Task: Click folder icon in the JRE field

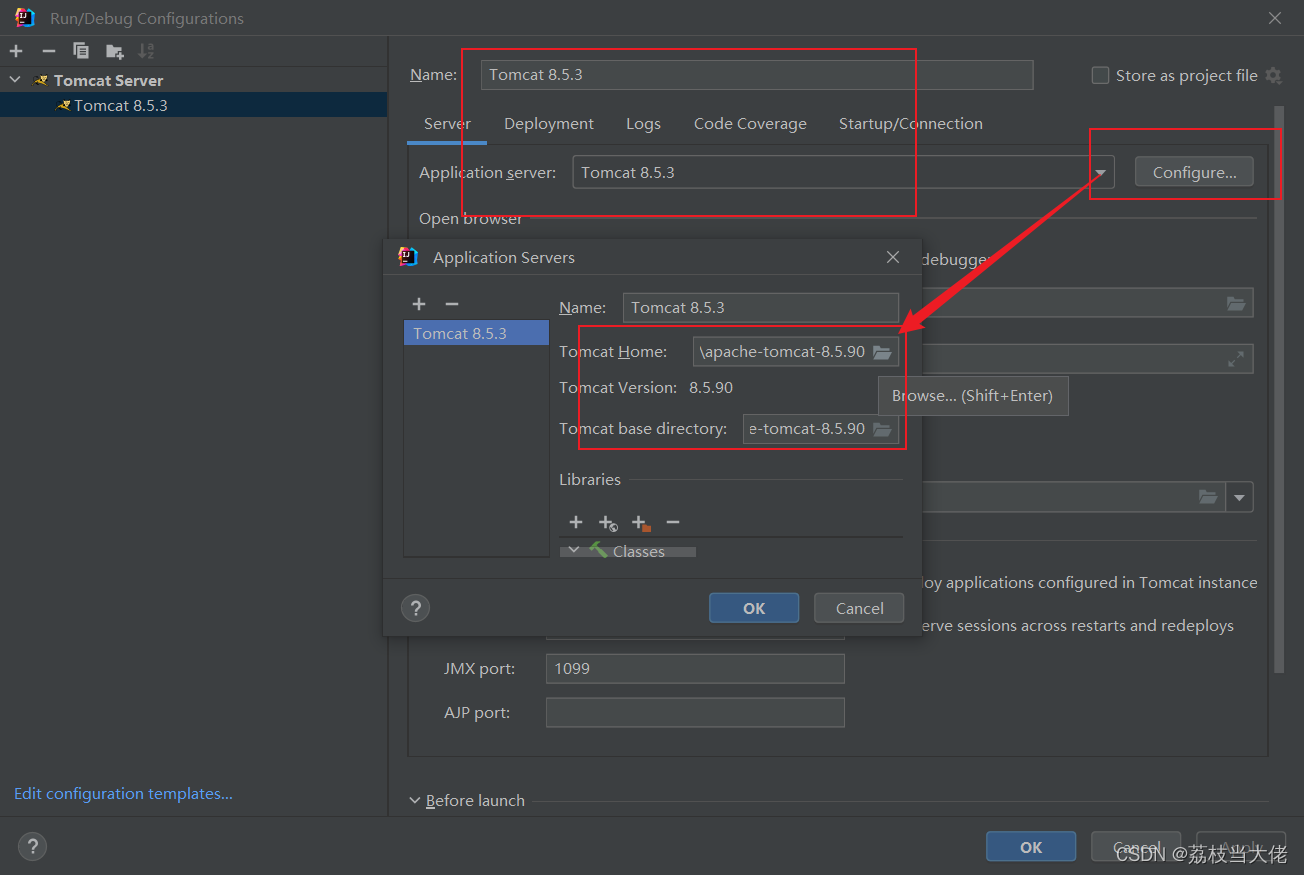Action: point(1208,497)
